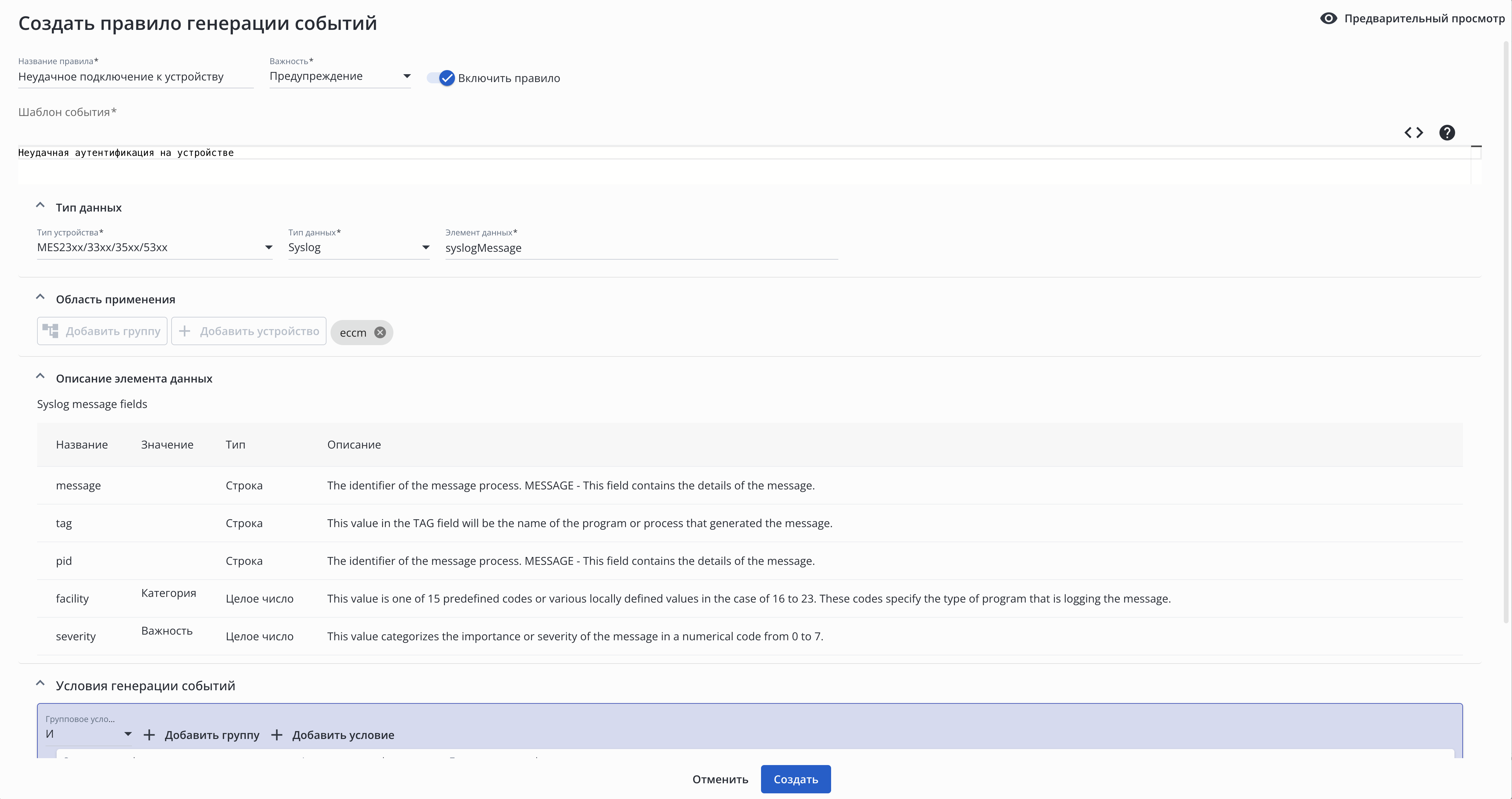
Task: Click the code brackets icon in template editor
Action: [x=1413, y=133]
